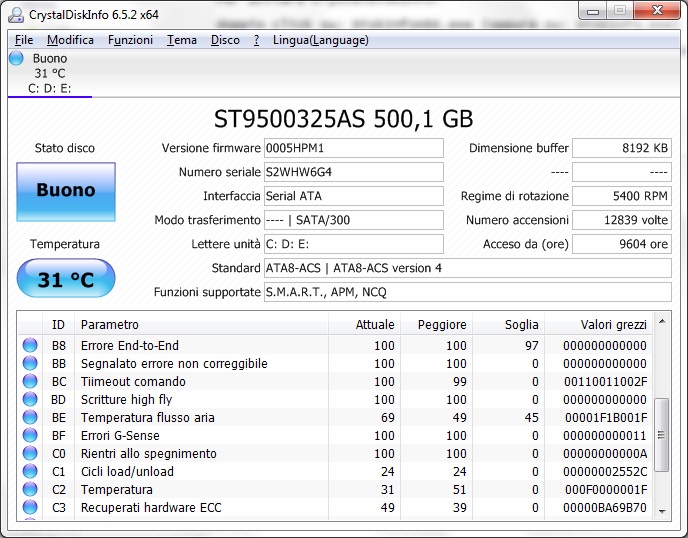Click status orb of Cicli load/unload row

point(30,471)
